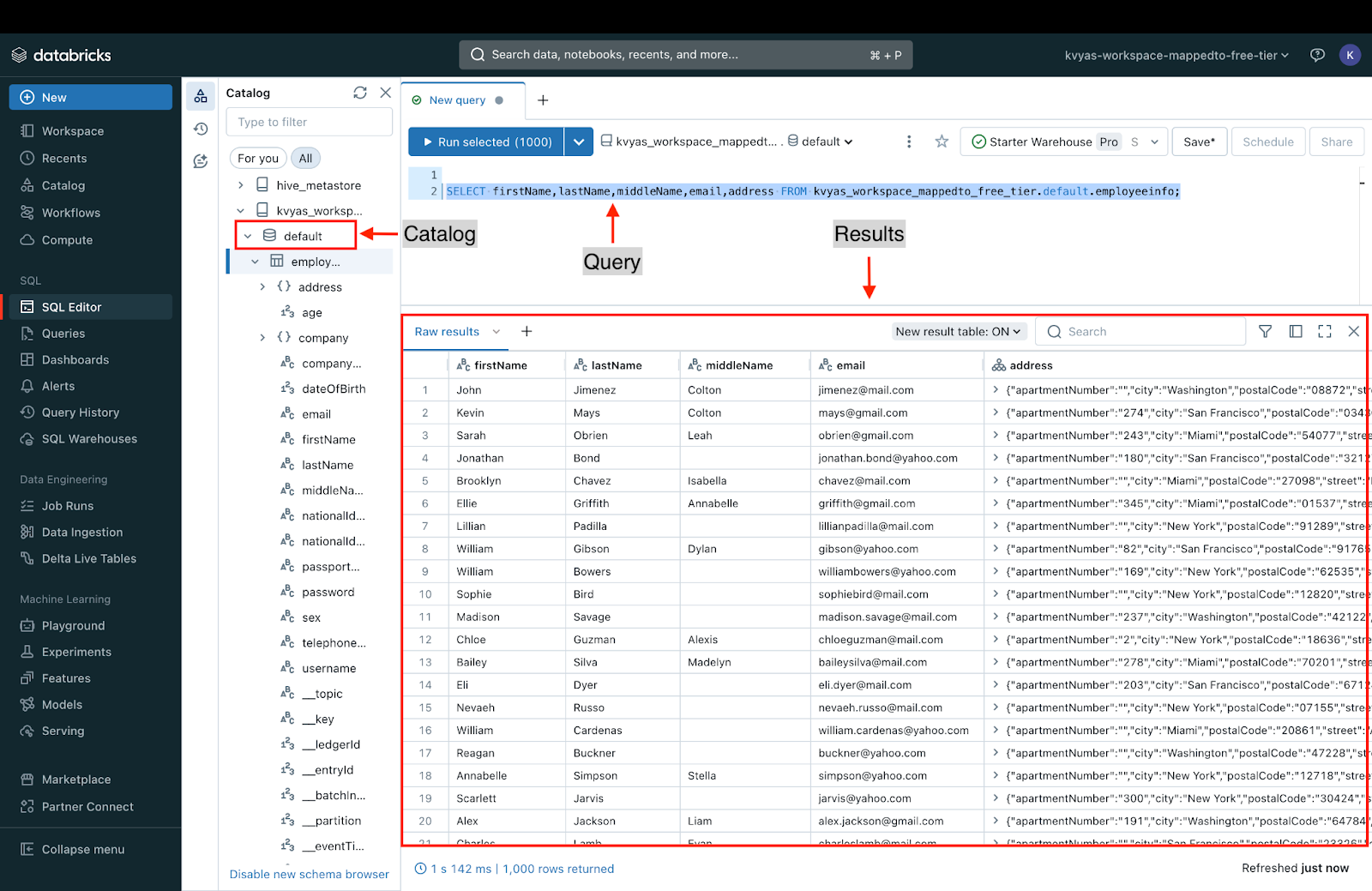Viewport: 1372px width, 891px height.
Task: Open query history icon in side rail
Action: (201, 129)
